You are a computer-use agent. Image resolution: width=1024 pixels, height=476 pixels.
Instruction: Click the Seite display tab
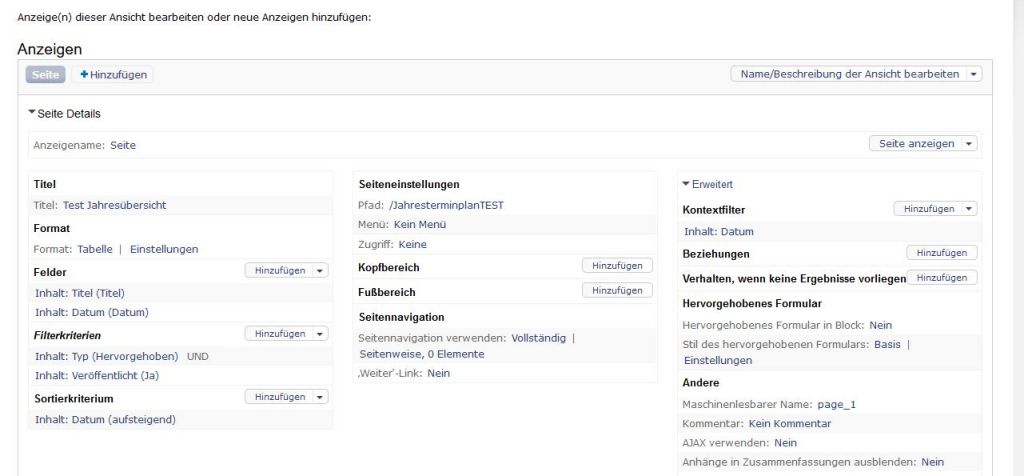coord(45,75)
